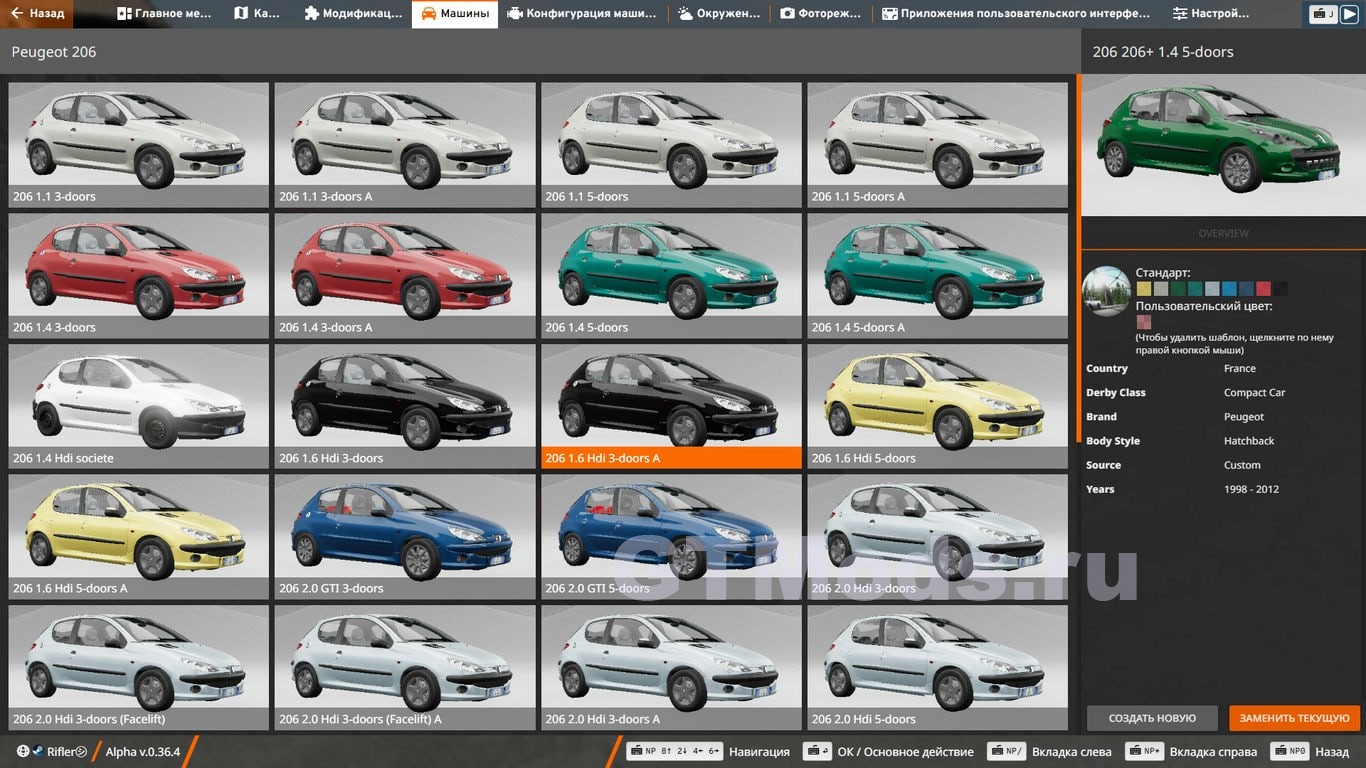Click the СОЗДАТЬ НОВУЮ button
Viewport: 1366px width, 768px height.
[x=1152, y=718]
